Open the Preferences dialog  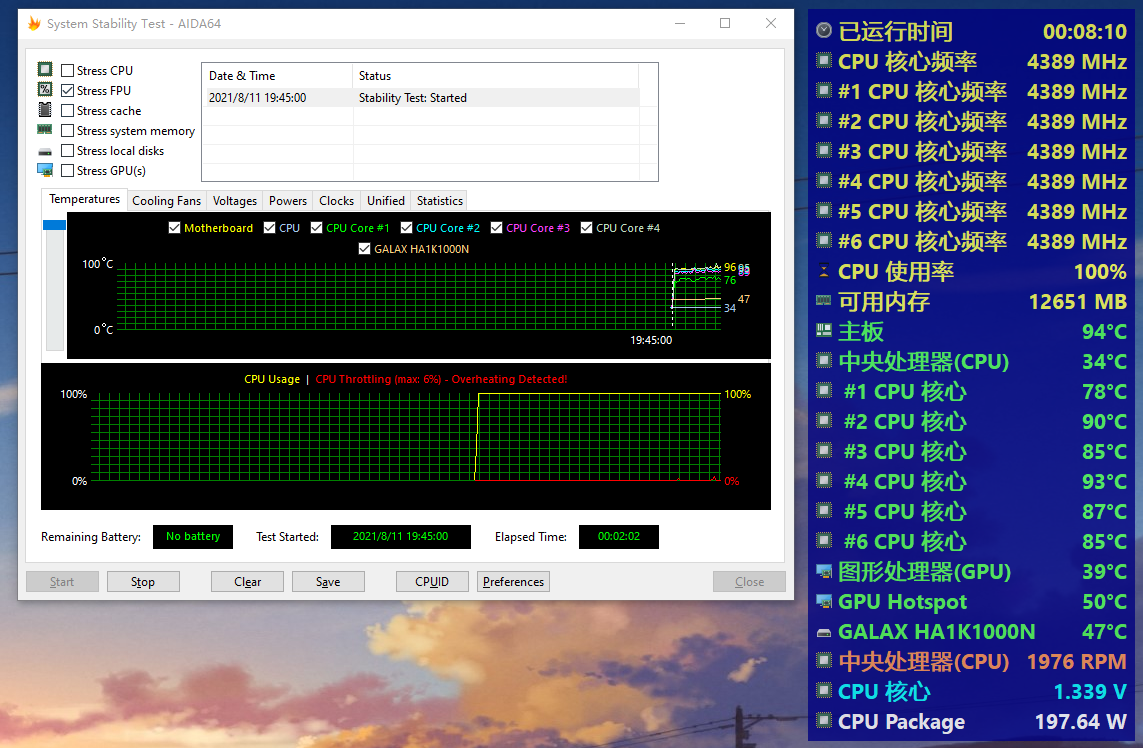coord(513,582)
